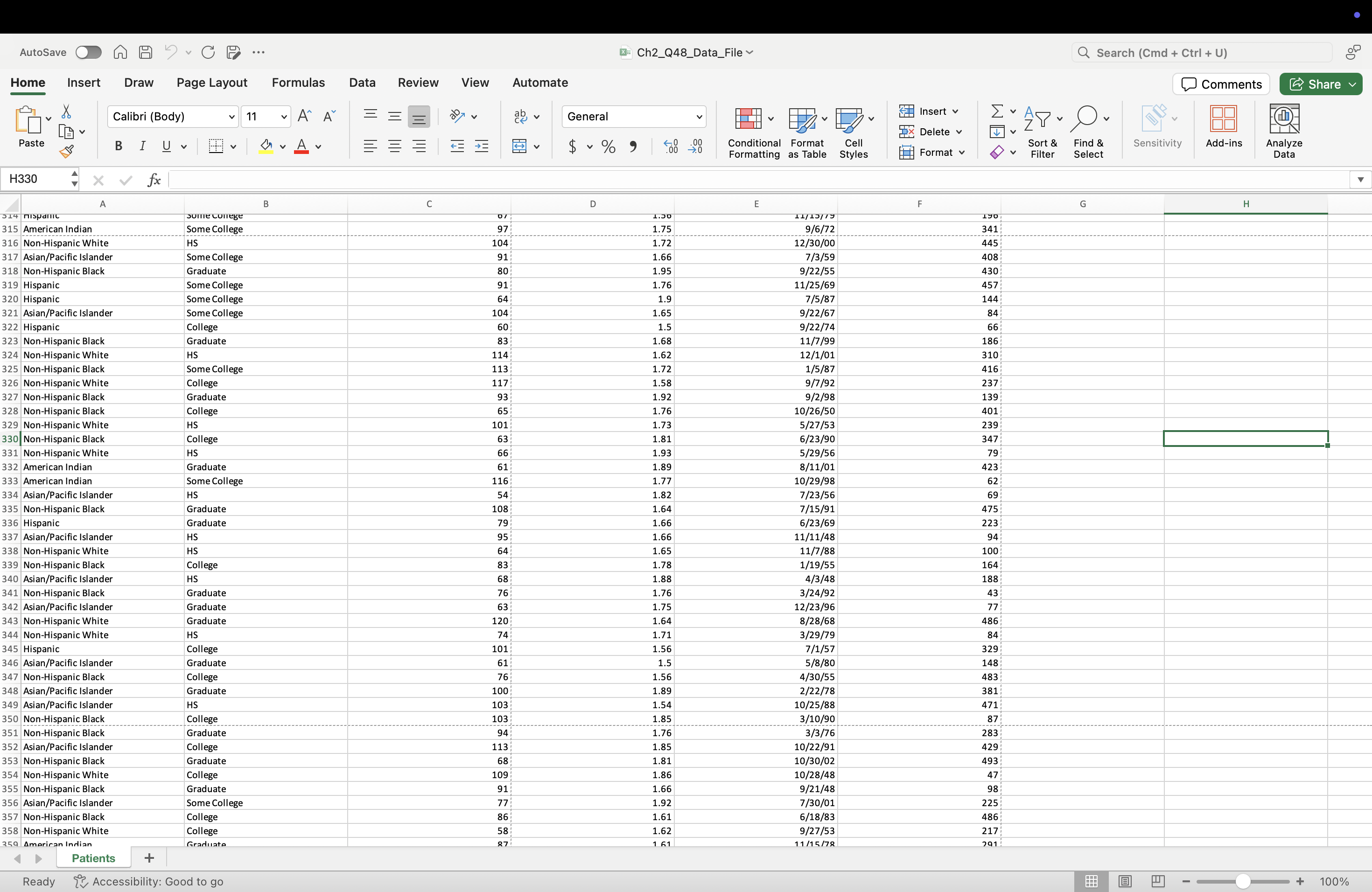
Task: Open the Page Layout tab
Action: [x=211, y=83]
